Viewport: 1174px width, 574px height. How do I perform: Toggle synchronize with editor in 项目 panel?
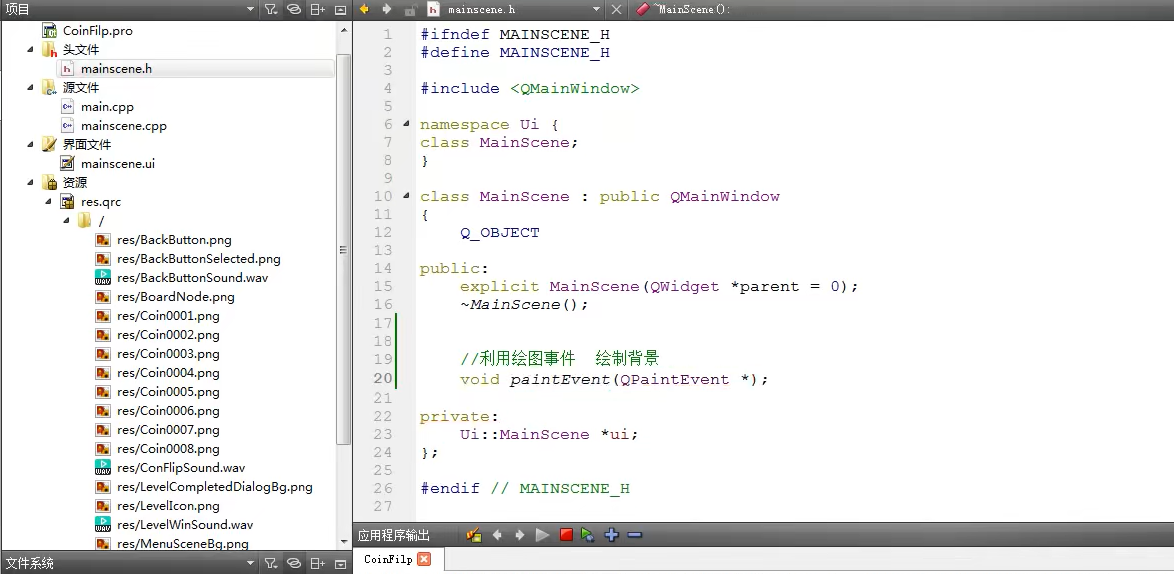coord(294,10)
